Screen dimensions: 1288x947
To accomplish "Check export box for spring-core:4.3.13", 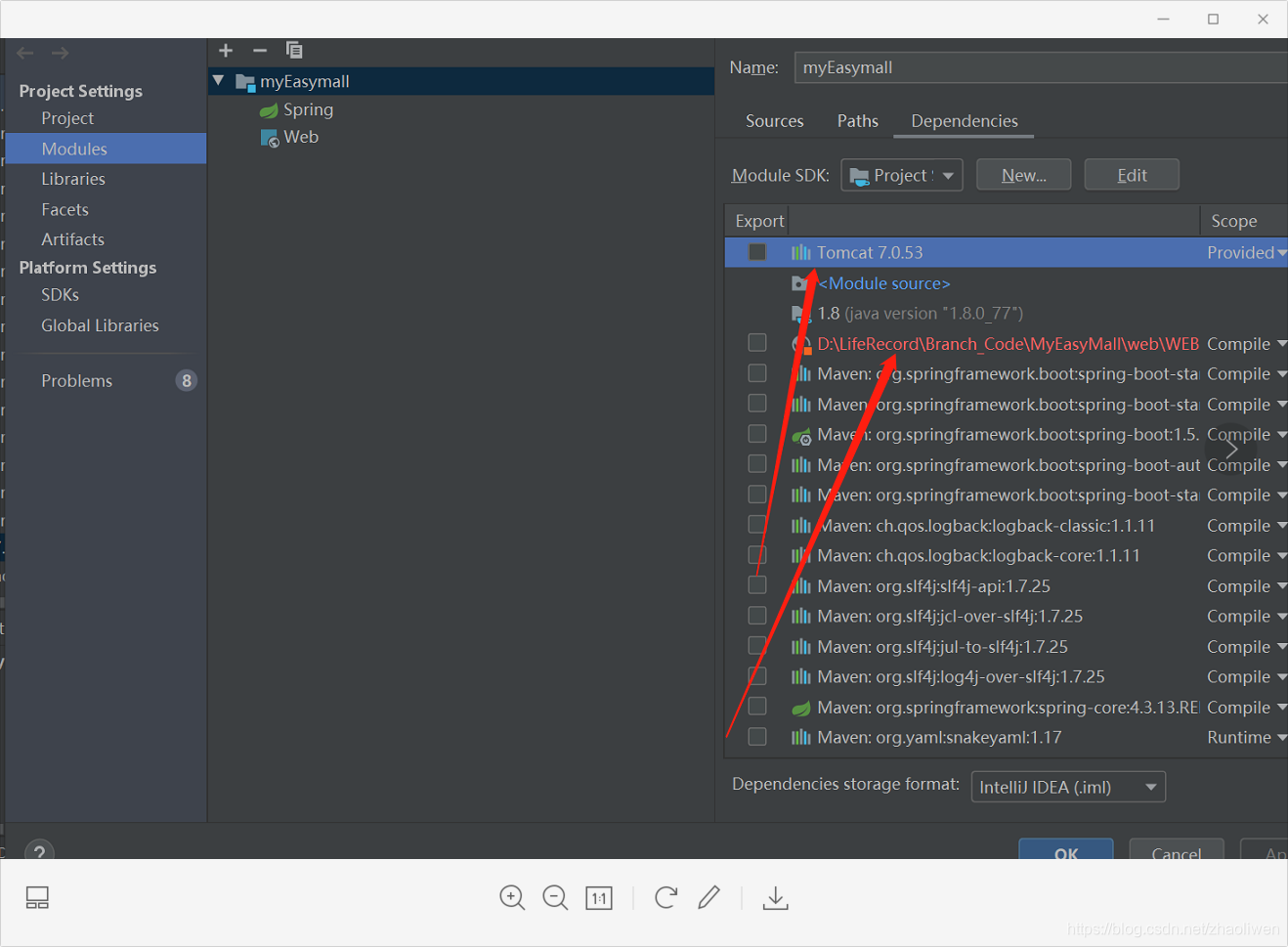I will click(x=757, y=707).
